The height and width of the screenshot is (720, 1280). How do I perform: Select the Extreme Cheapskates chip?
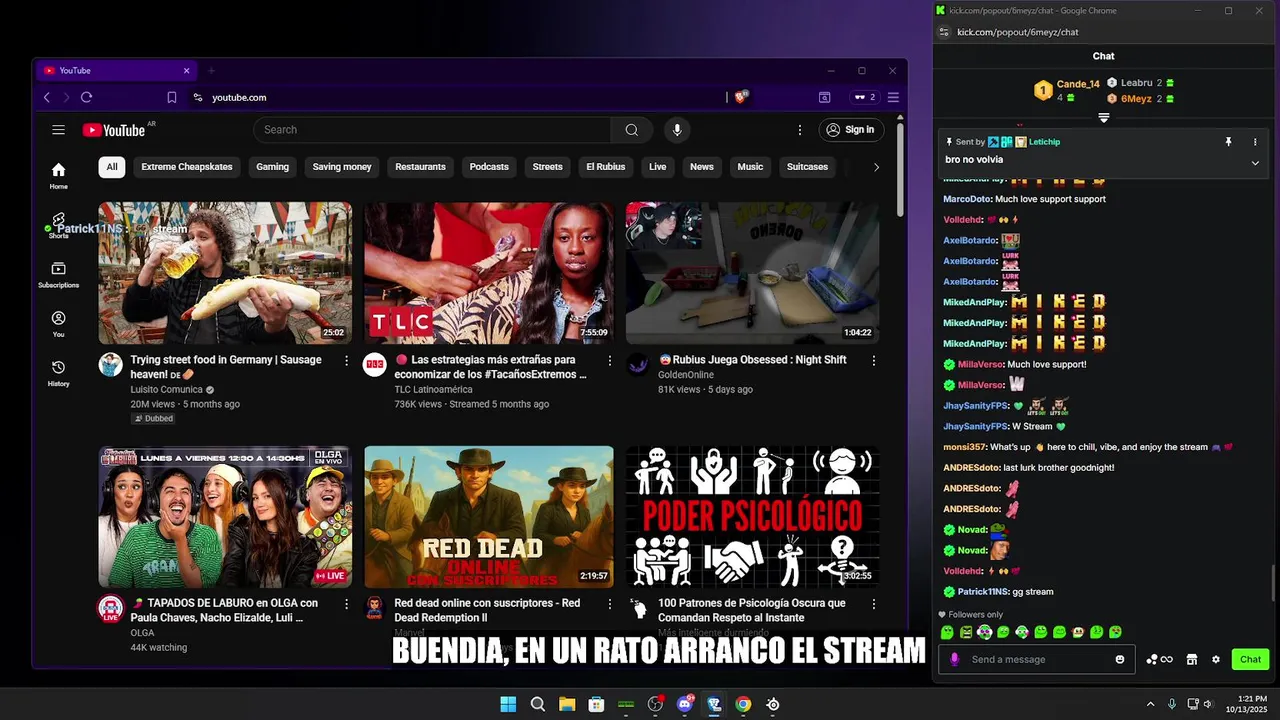[187, 167]
